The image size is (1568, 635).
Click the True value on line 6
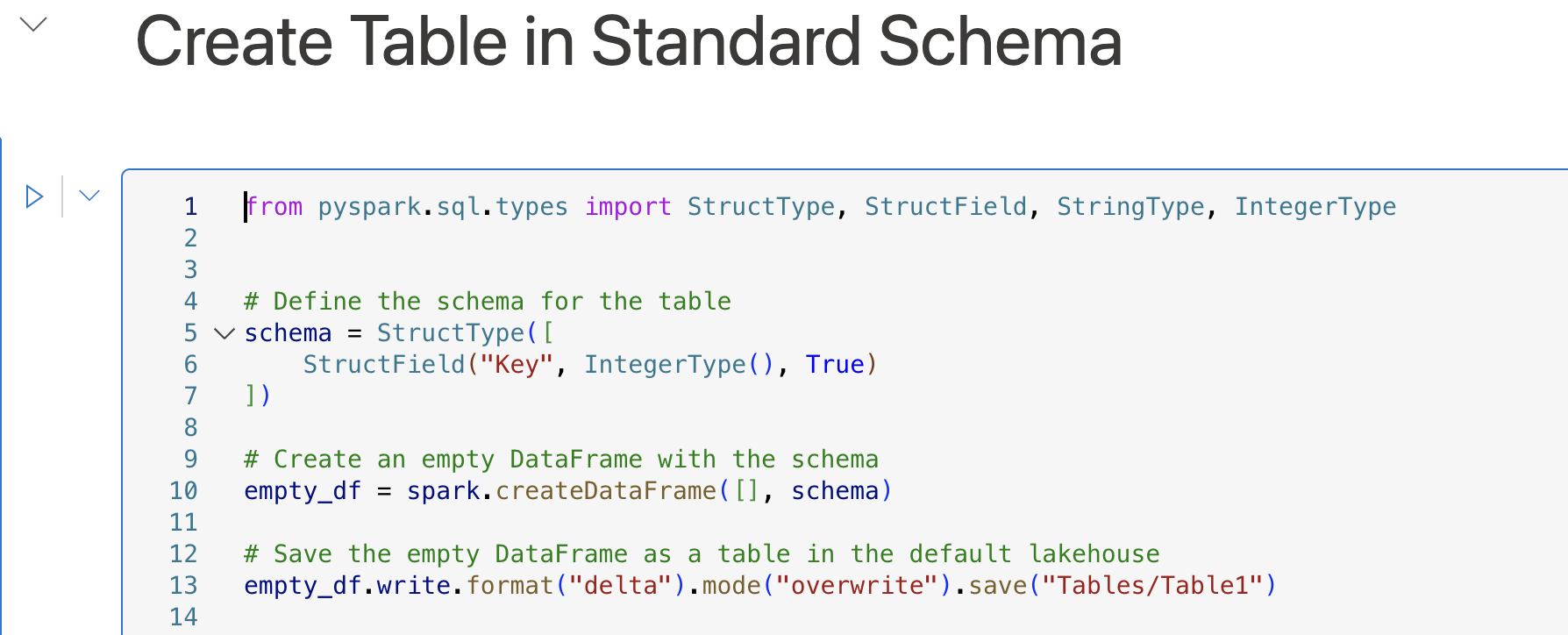point(835,365)
